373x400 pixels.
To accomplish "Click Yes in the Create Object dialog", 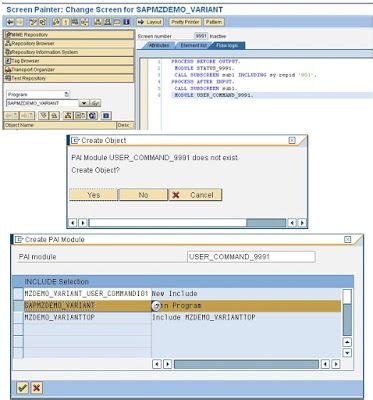I will coord(93,195).
